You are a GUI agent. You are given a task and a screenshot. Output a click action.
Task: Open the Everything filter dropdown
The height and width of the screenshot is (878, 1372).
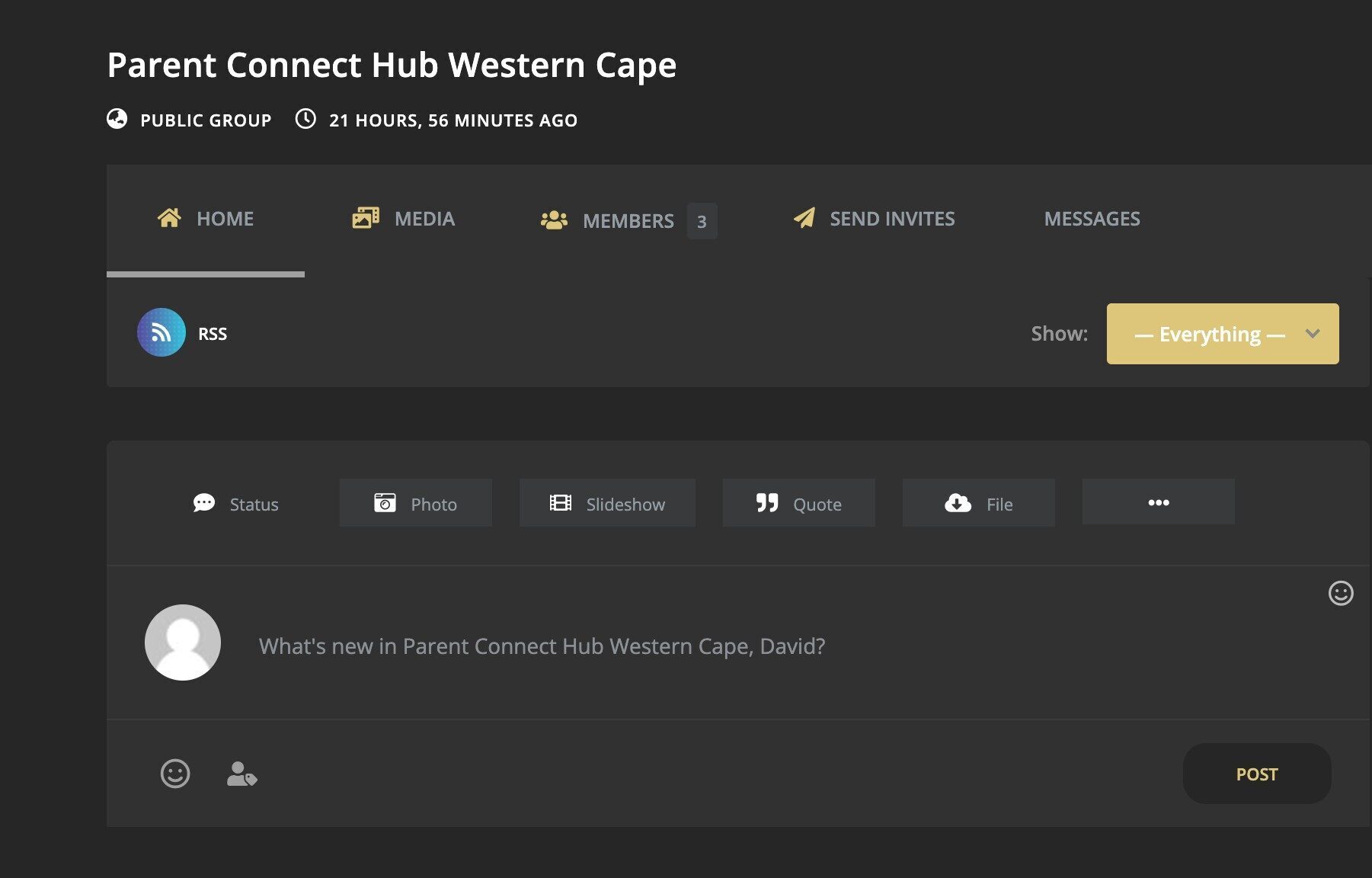(x=1223, y=334)
